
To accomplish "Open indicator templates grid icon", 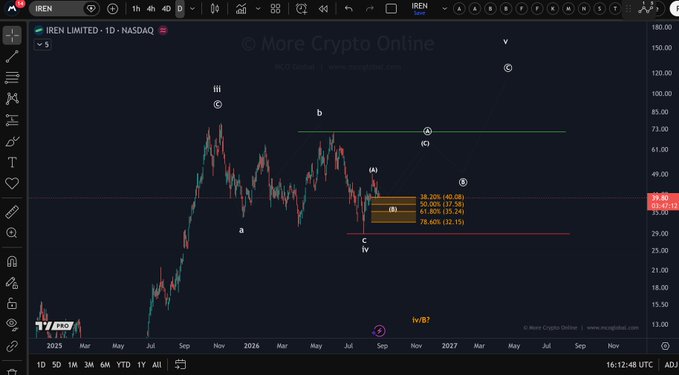I will pyautogui.click(x=275, y=9).
